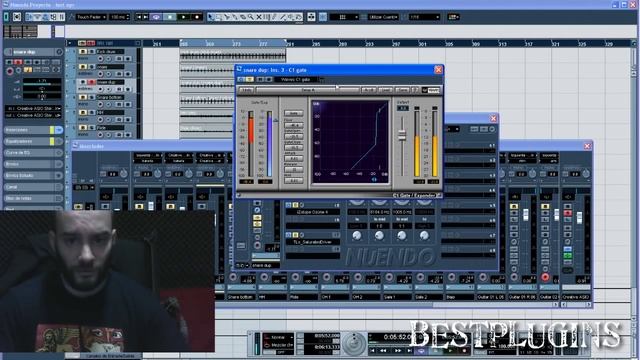640x360 pixels.
Task: Click the A->B copy button in C1 gate
Action: 369,90
